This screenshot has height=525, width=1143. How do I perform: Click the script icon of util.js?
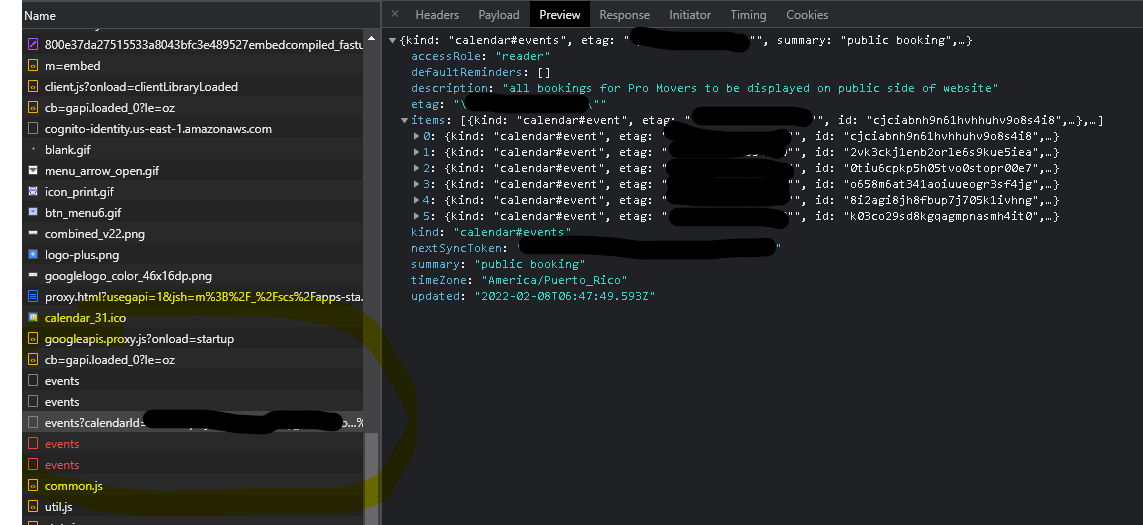click(33, 507)
